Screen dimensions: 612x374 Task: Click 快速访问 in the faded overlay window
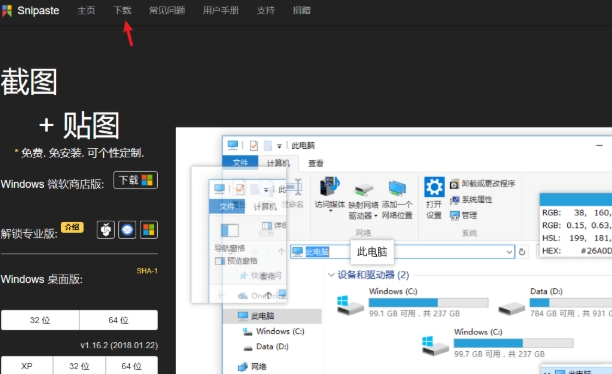click(261, 276)
